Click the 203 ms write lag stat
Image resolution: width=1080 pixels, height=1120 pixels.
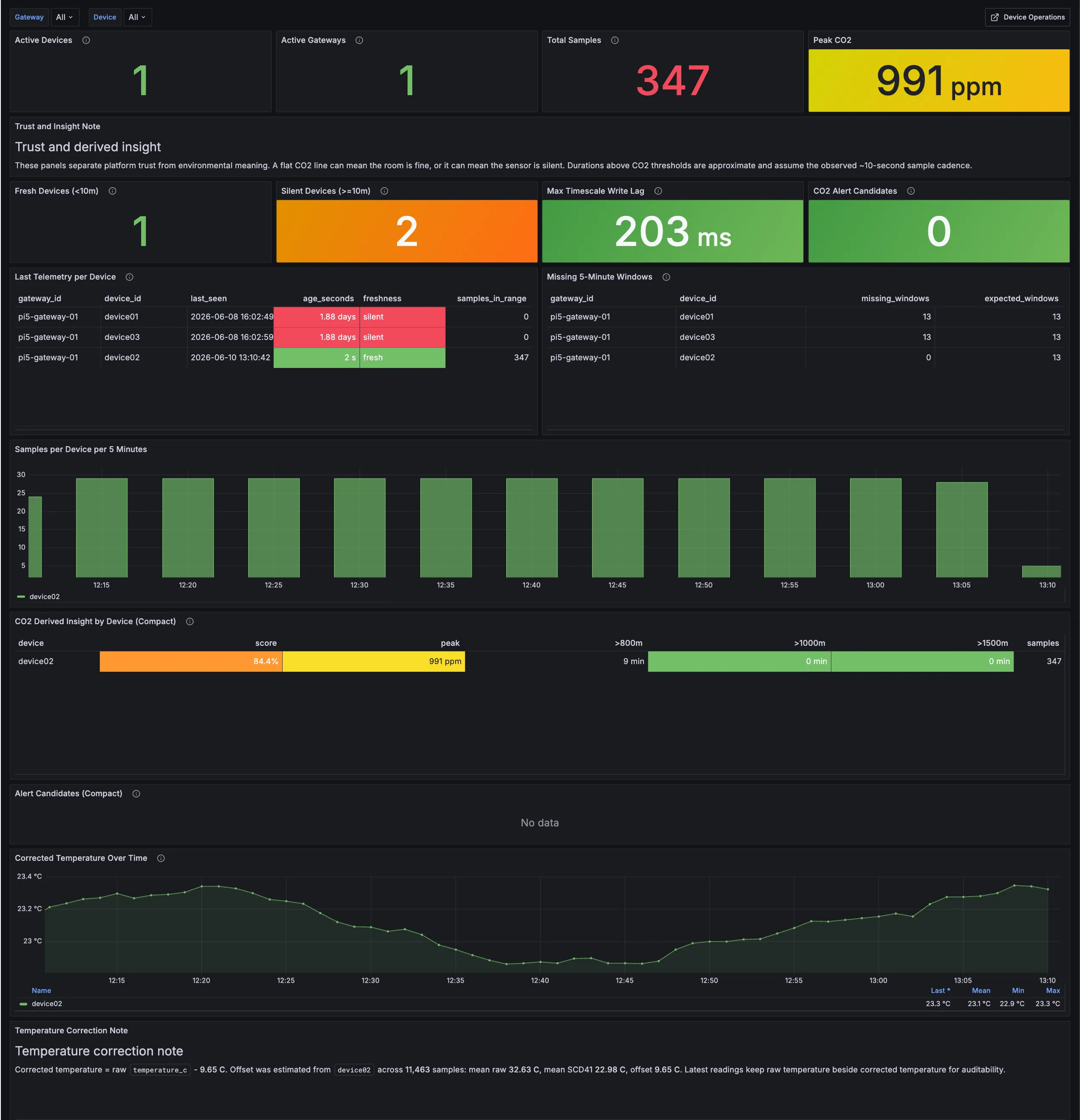[x=672, y=232]
